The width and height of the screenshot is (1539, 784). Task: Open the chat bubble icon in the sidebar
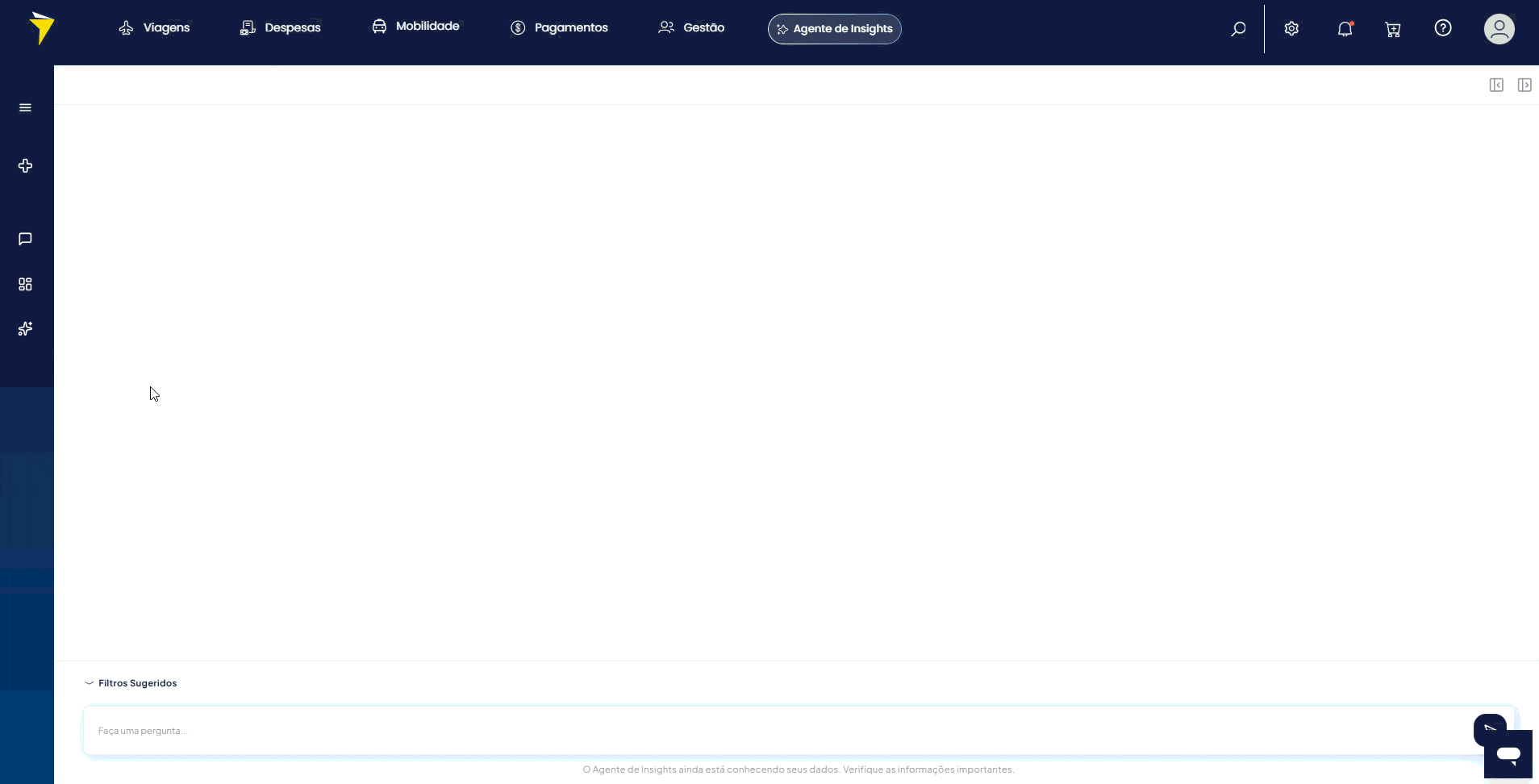[x=26, y=239]
